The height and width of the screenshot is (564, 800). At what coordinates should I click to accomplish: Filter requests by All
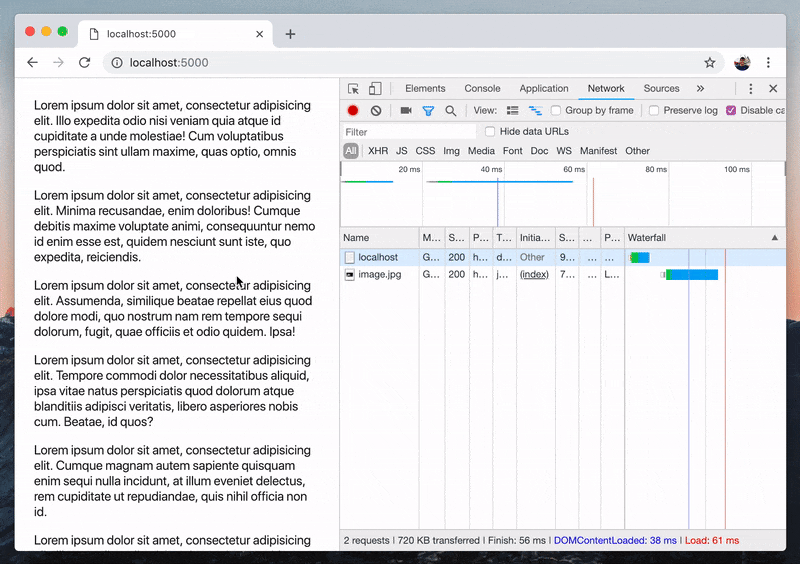(351, 151)
